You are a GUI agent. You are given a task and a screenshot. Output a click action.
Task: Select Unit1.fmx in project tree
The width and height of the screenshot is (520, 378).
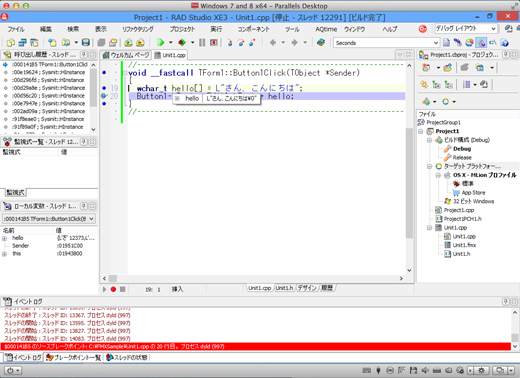[x=464, y=245]
